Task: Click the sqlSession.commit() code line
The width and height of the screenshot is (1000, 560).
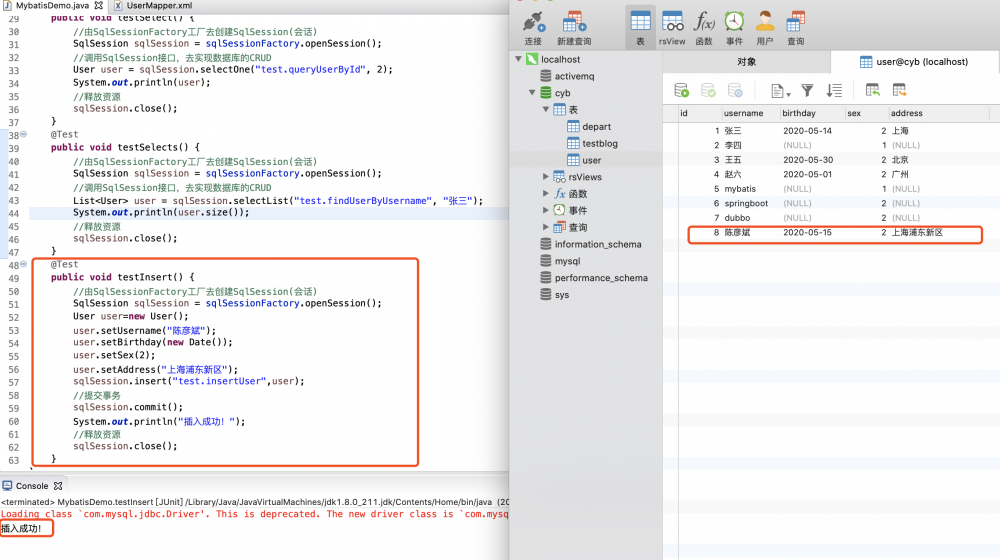Action: [x=128, y=408]
